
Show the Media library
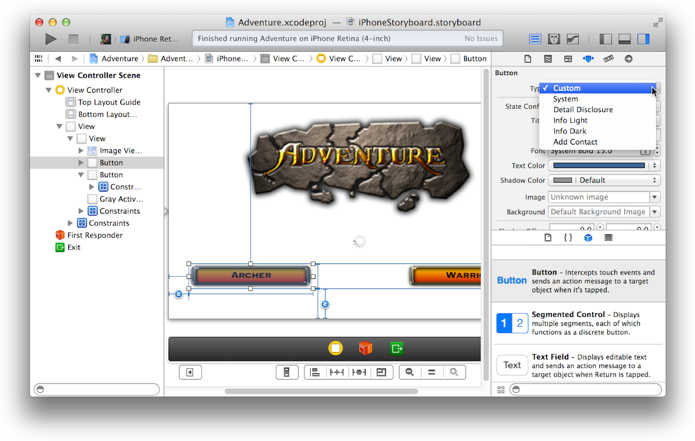click(x=608, y=238)
